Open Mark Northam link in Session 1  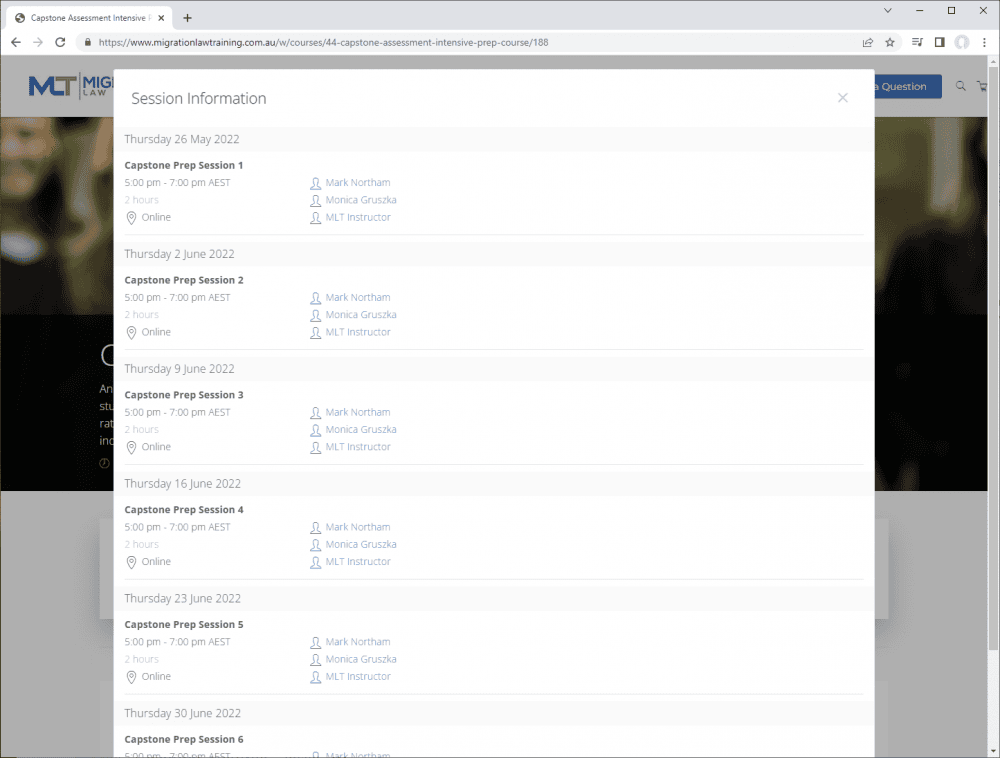pos(357,183)
